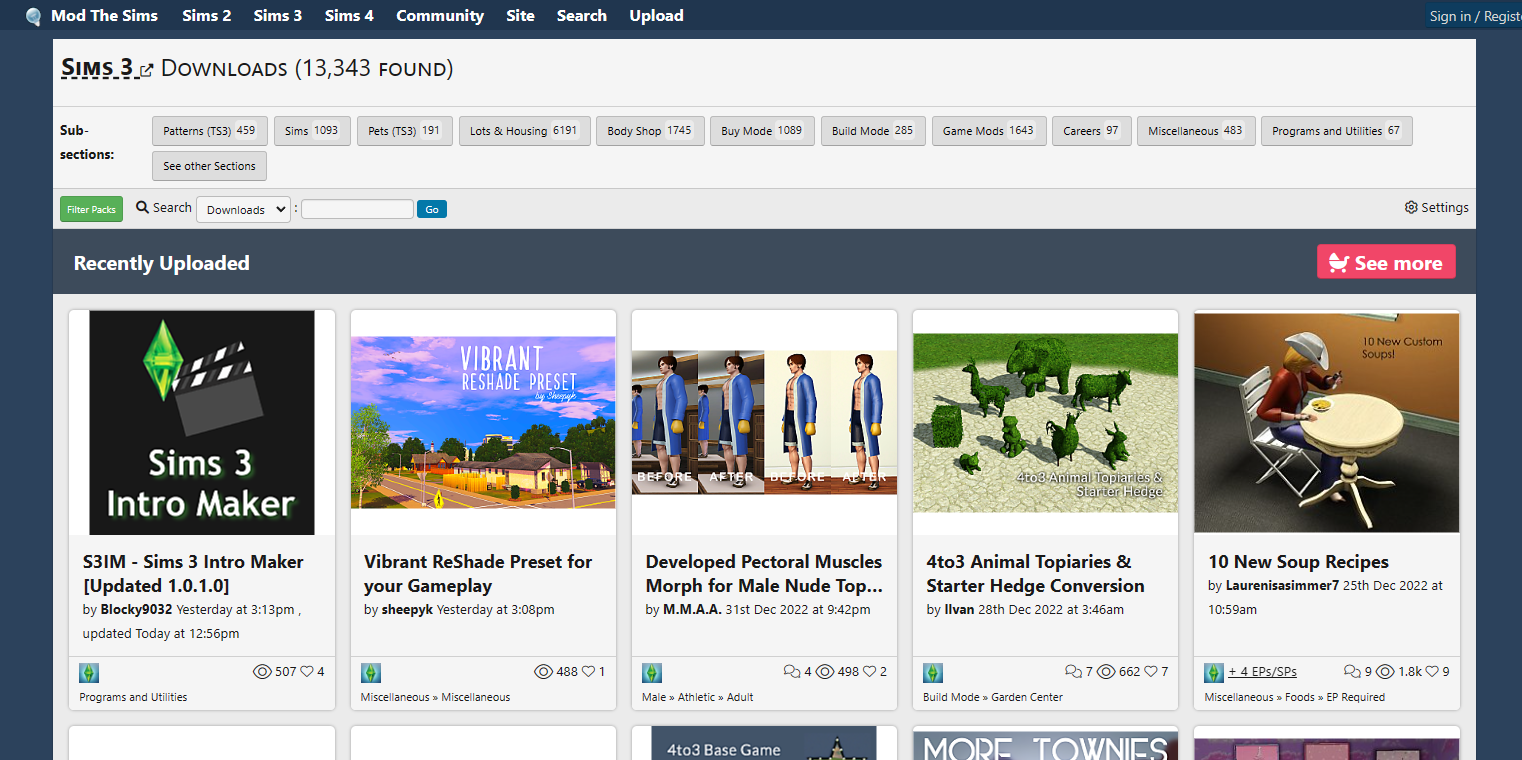1522x760 pixels.
Task: Open author Laurenisasimmer7's profile
Action: tap(1282, 586)
